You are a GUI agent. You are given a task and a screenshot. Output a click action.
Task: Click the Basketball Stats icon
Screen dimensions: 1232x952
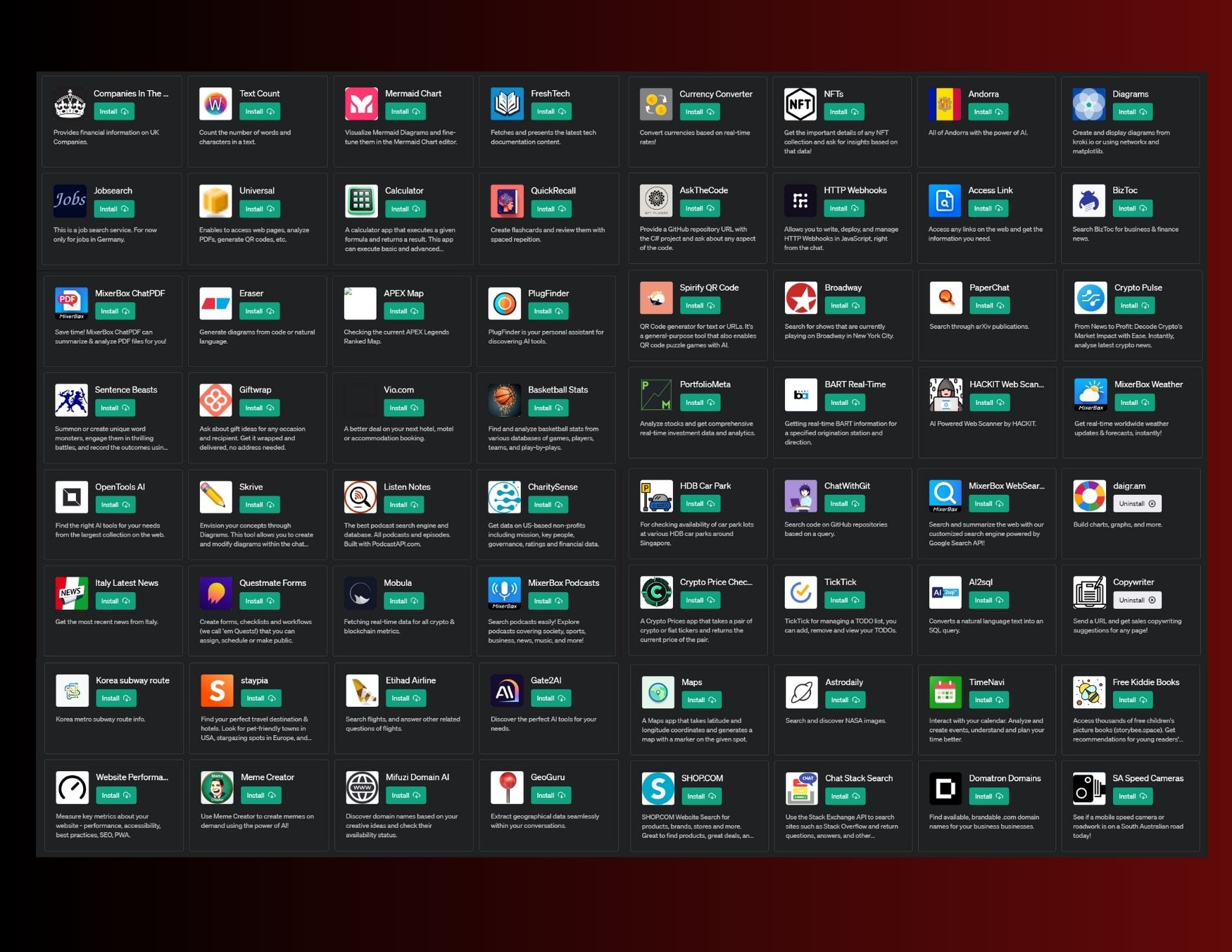504,401
